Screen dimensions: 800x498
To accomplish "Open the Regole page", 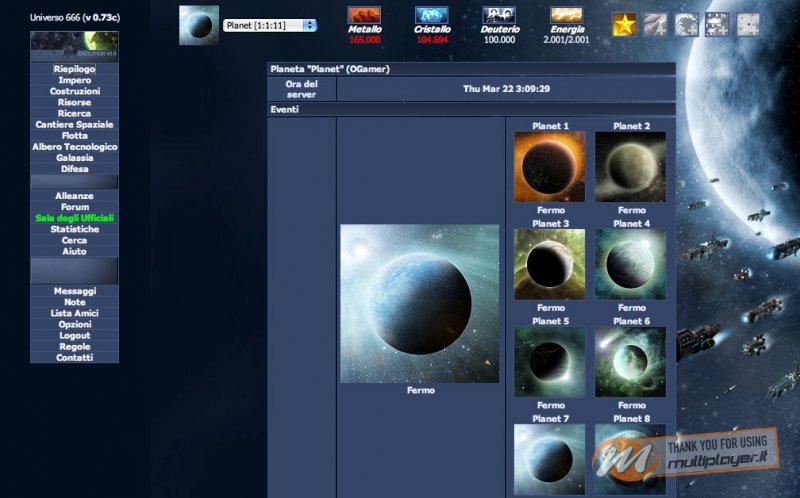I will pyautogui.click(x=74, y=346).
